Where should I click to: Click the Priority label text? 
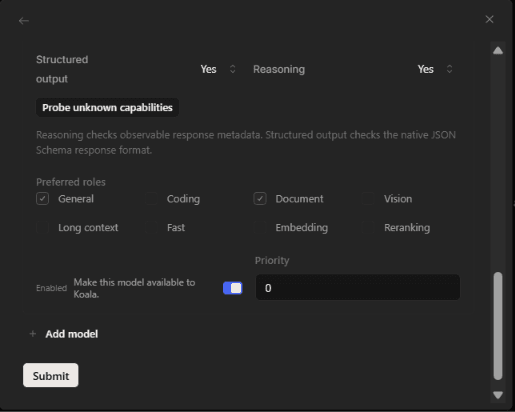click(x=272, y=260)
